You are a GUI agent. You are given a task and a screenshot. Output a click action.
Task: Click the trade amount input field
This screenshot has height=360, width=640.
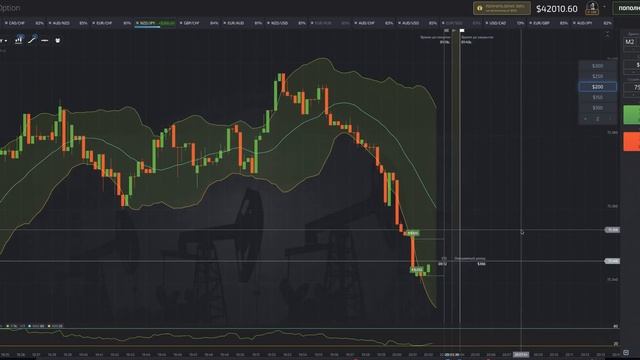coord(632,65)
